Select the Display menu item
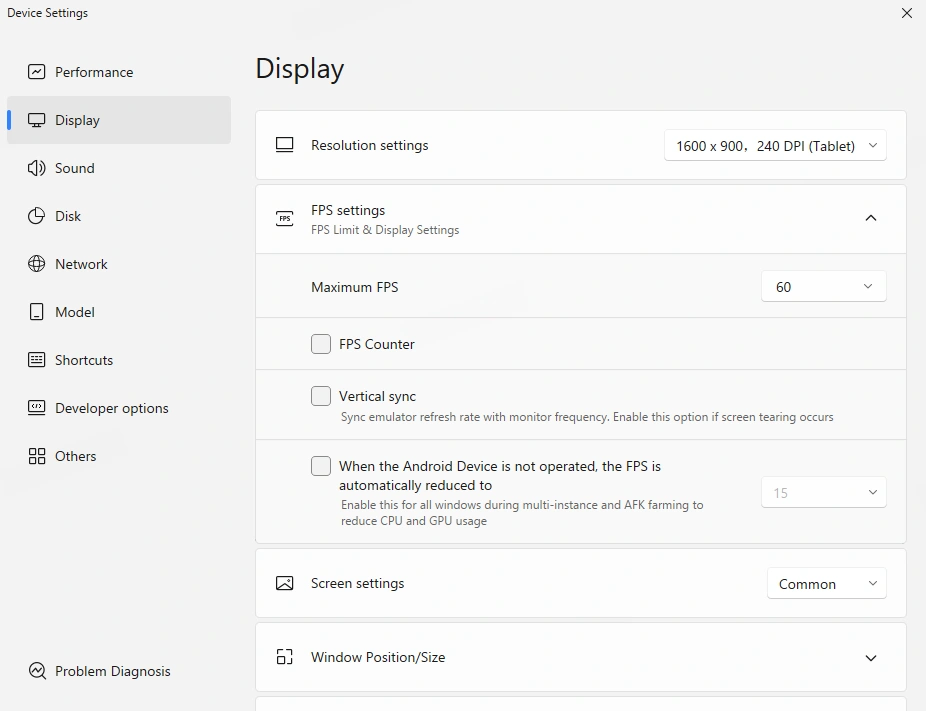Viewport: 926px width, 711px height. click(119, 120)
